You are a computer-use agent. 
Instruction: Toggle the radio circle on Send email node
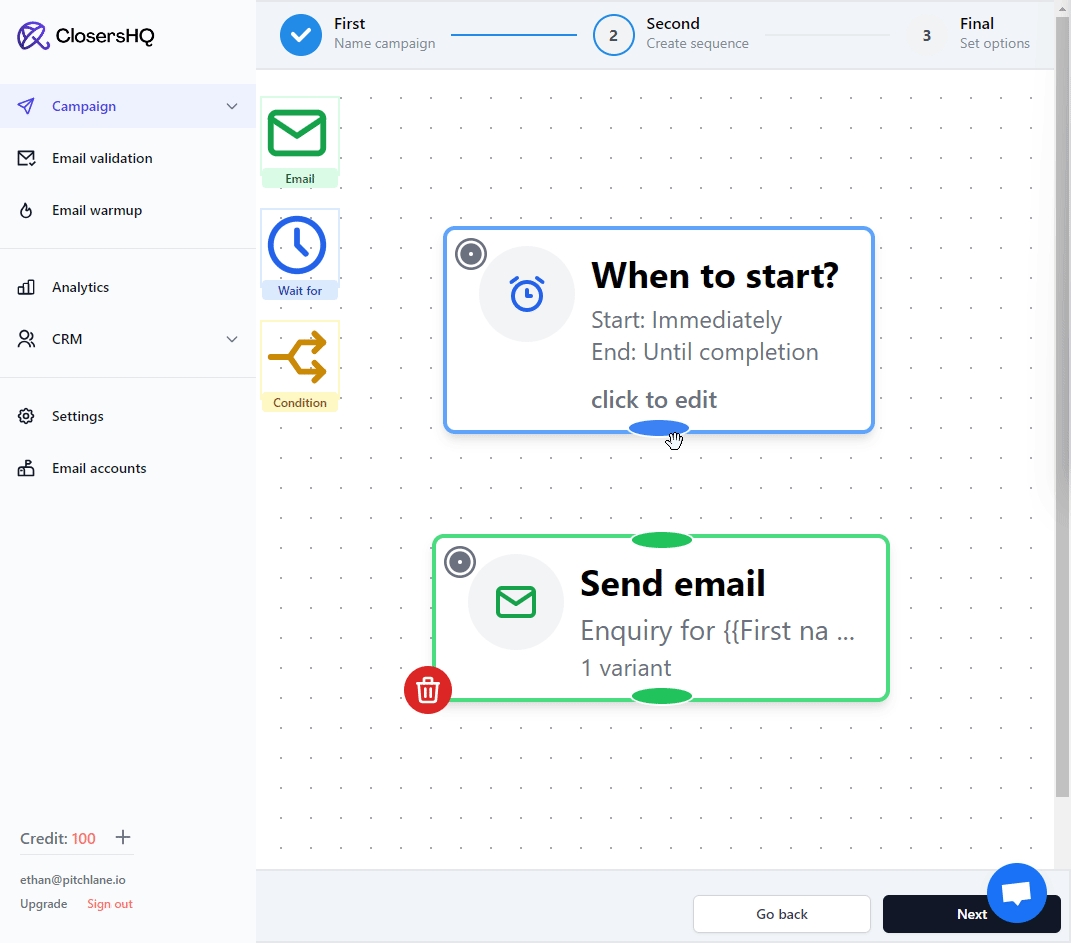point(460,562)
